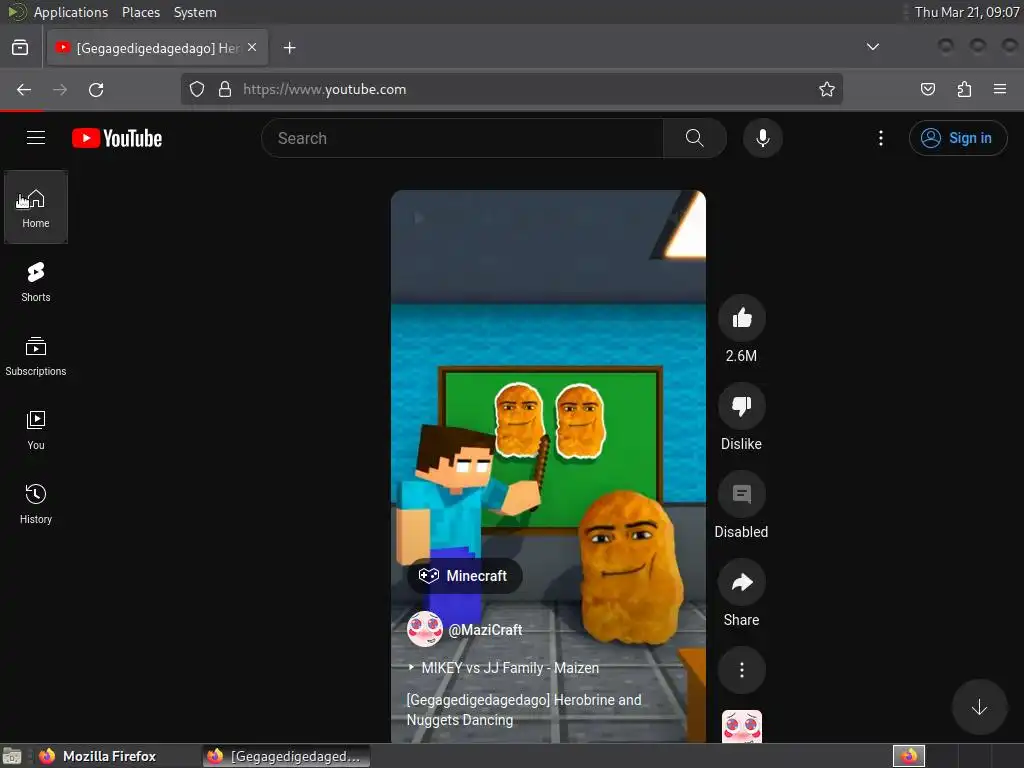Image resolution: width=1024 pixels, height=768 pixels.
Task: Dislike this Short
Action: coord(741,406)
